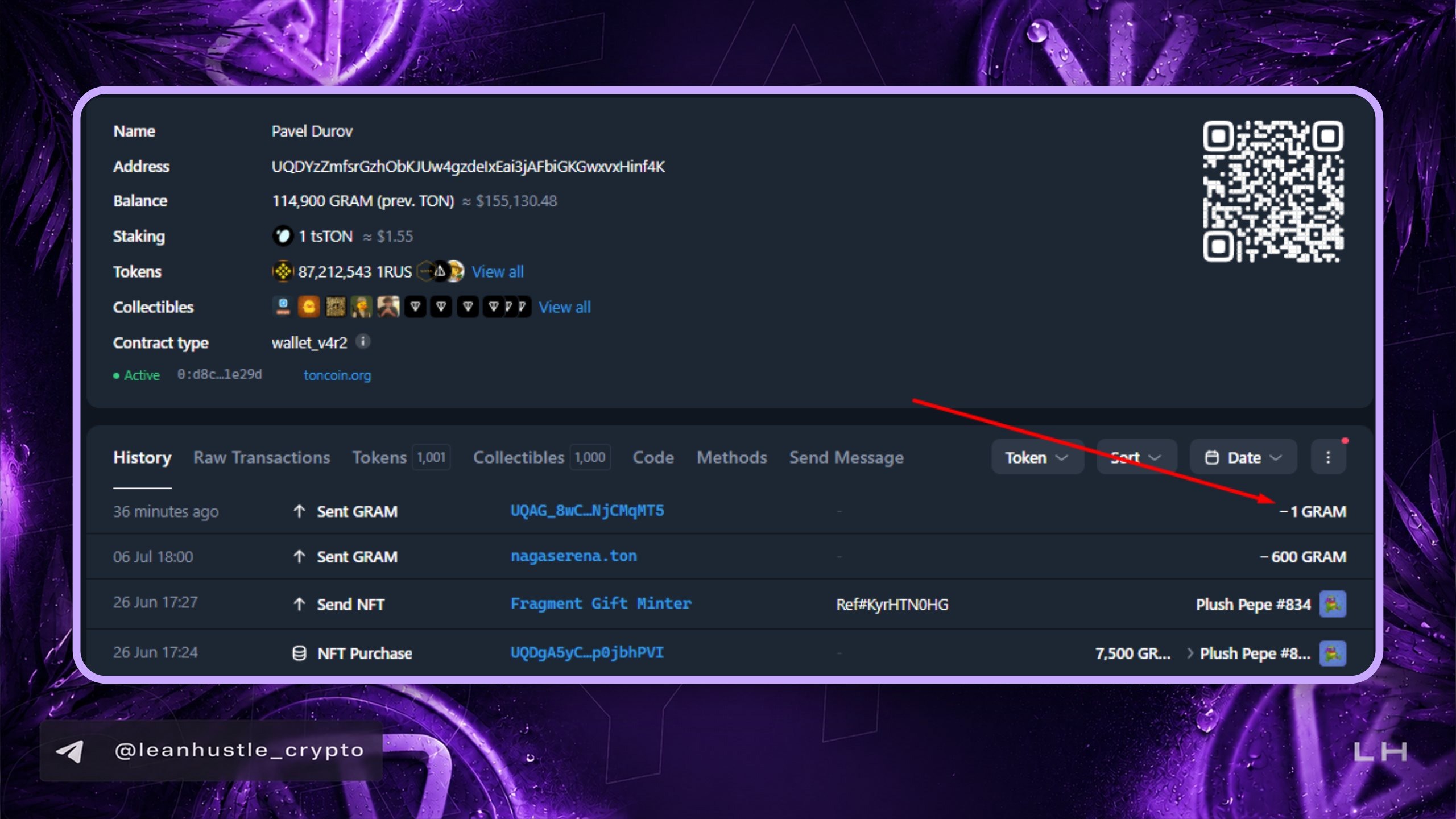Screen dimensions: 1456x819
Task: Click the tsTON staking token icon
Action: [x=283, y=236]
